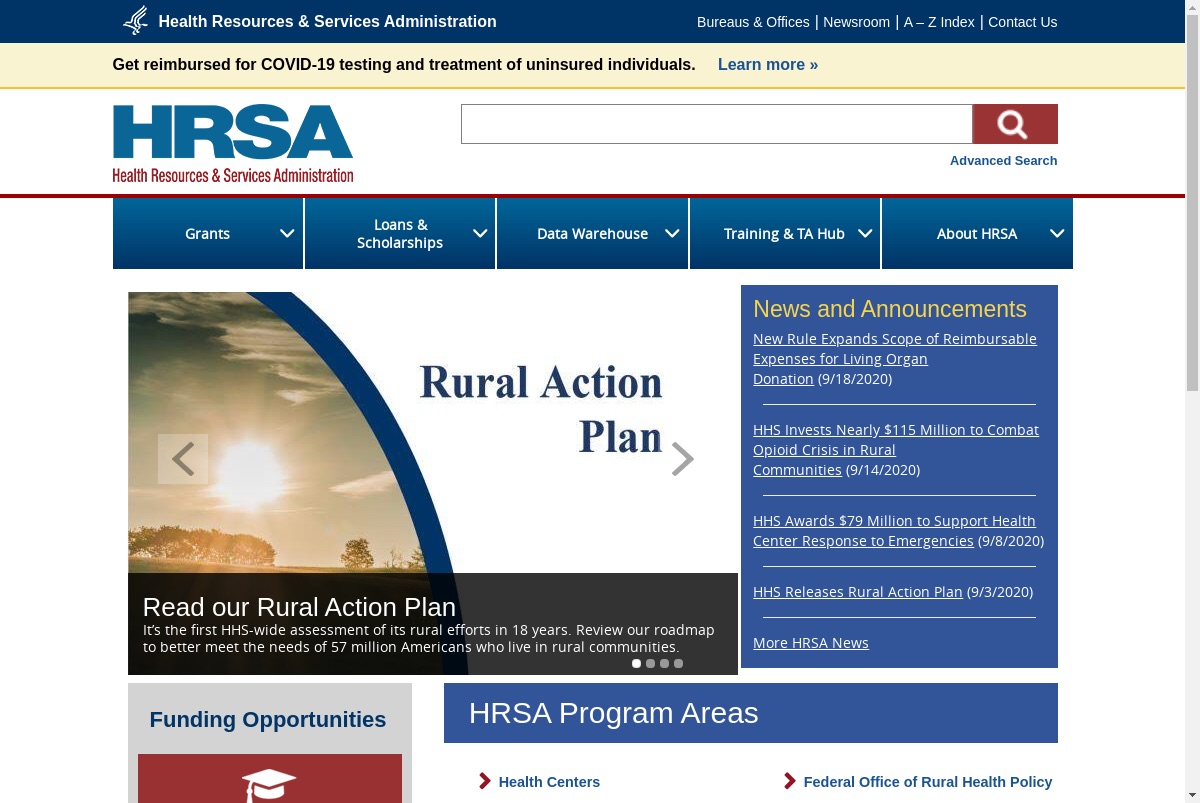
Task: Open HHS Releases Rural Action Plan link
Action: click(857, 591)
